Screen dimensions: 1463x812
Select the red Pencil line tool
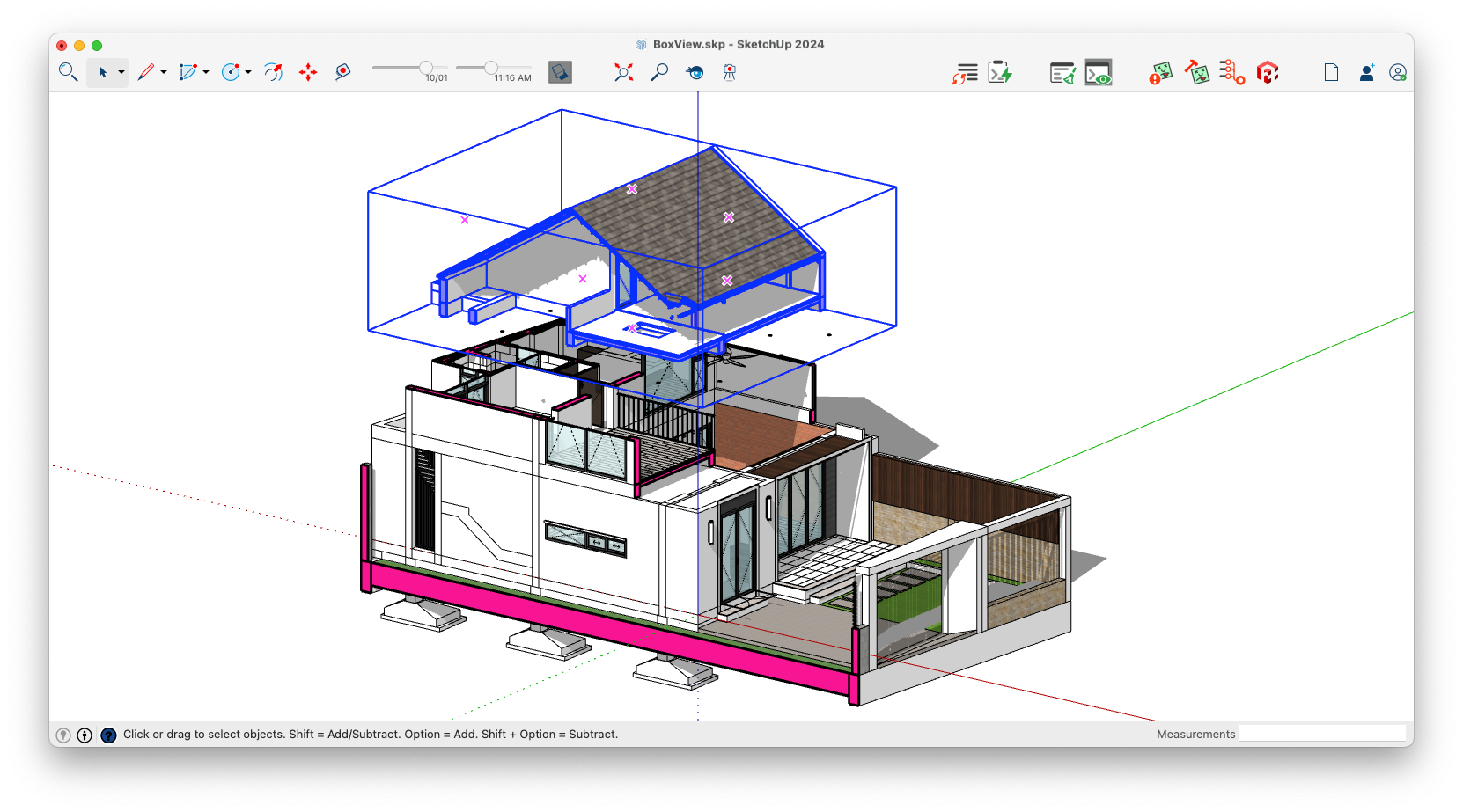point(146,72)
